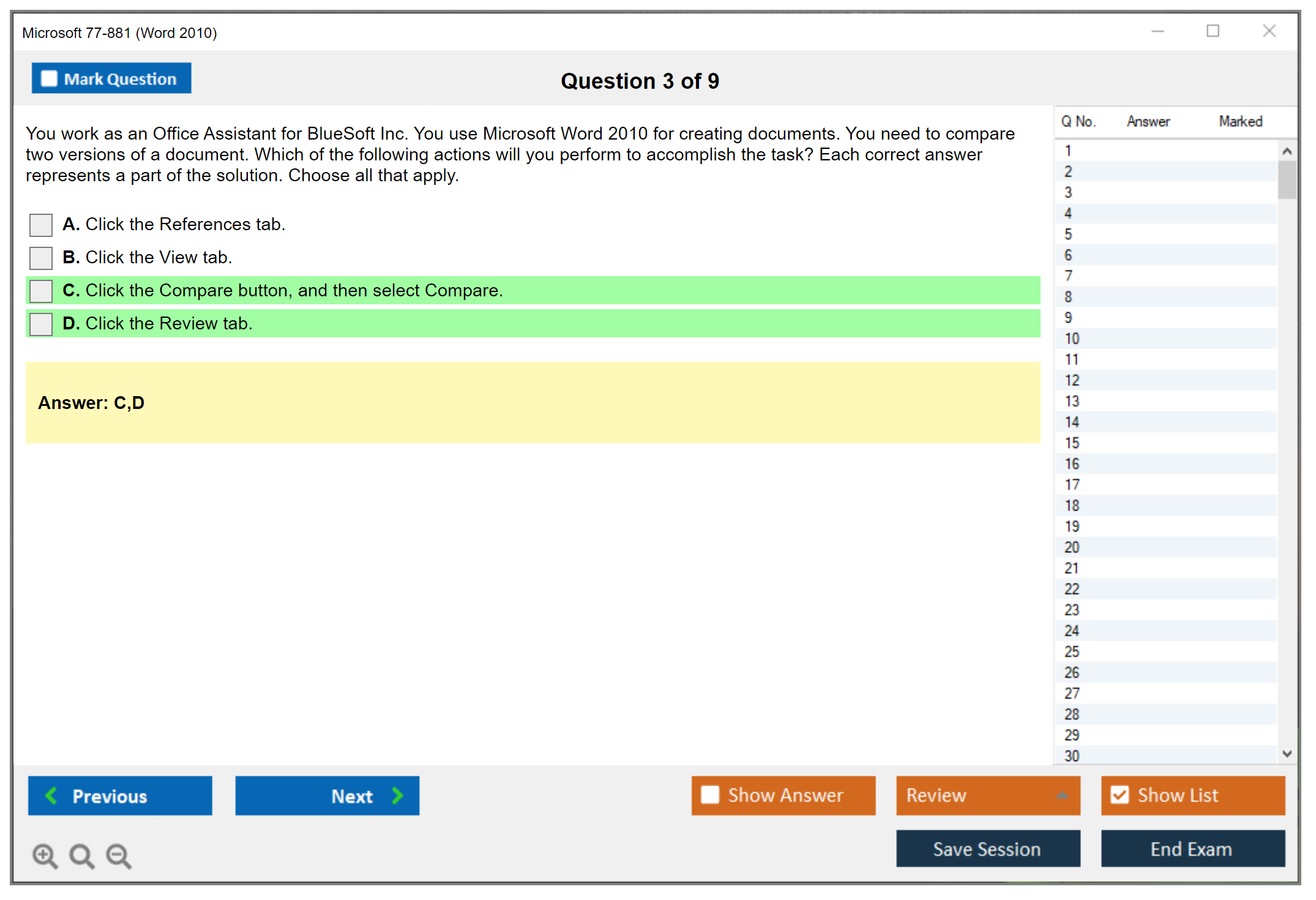
Task: Uncheck the Show List option
Action: click(1120, 795)
